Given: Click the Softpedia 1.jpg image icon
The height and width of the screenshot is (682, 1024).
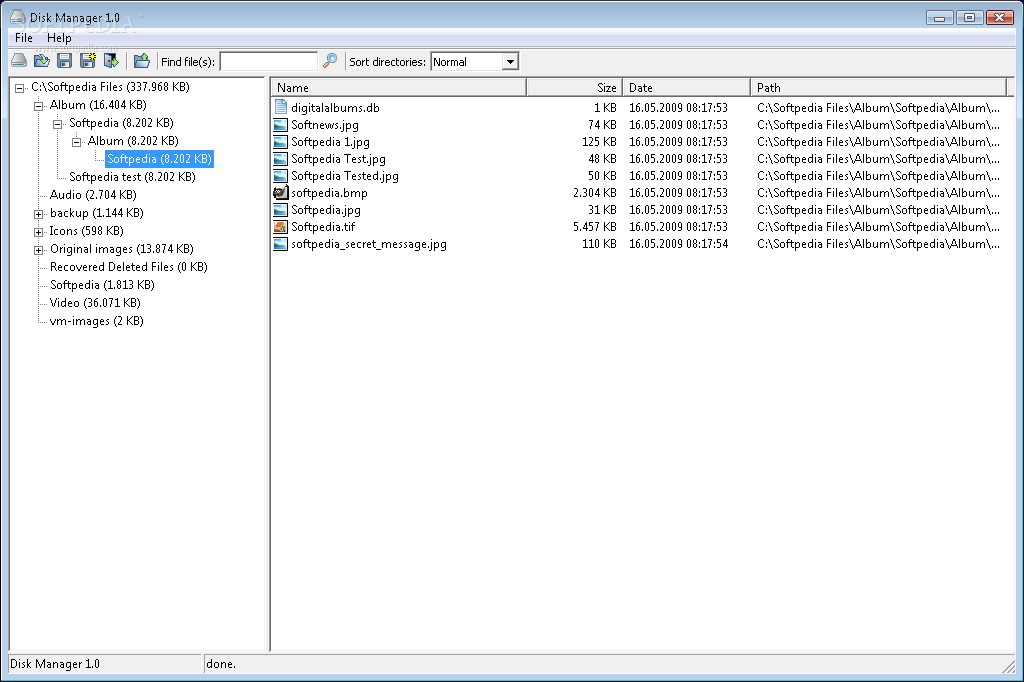Looking at the screenshot, I should pos(281,141).
